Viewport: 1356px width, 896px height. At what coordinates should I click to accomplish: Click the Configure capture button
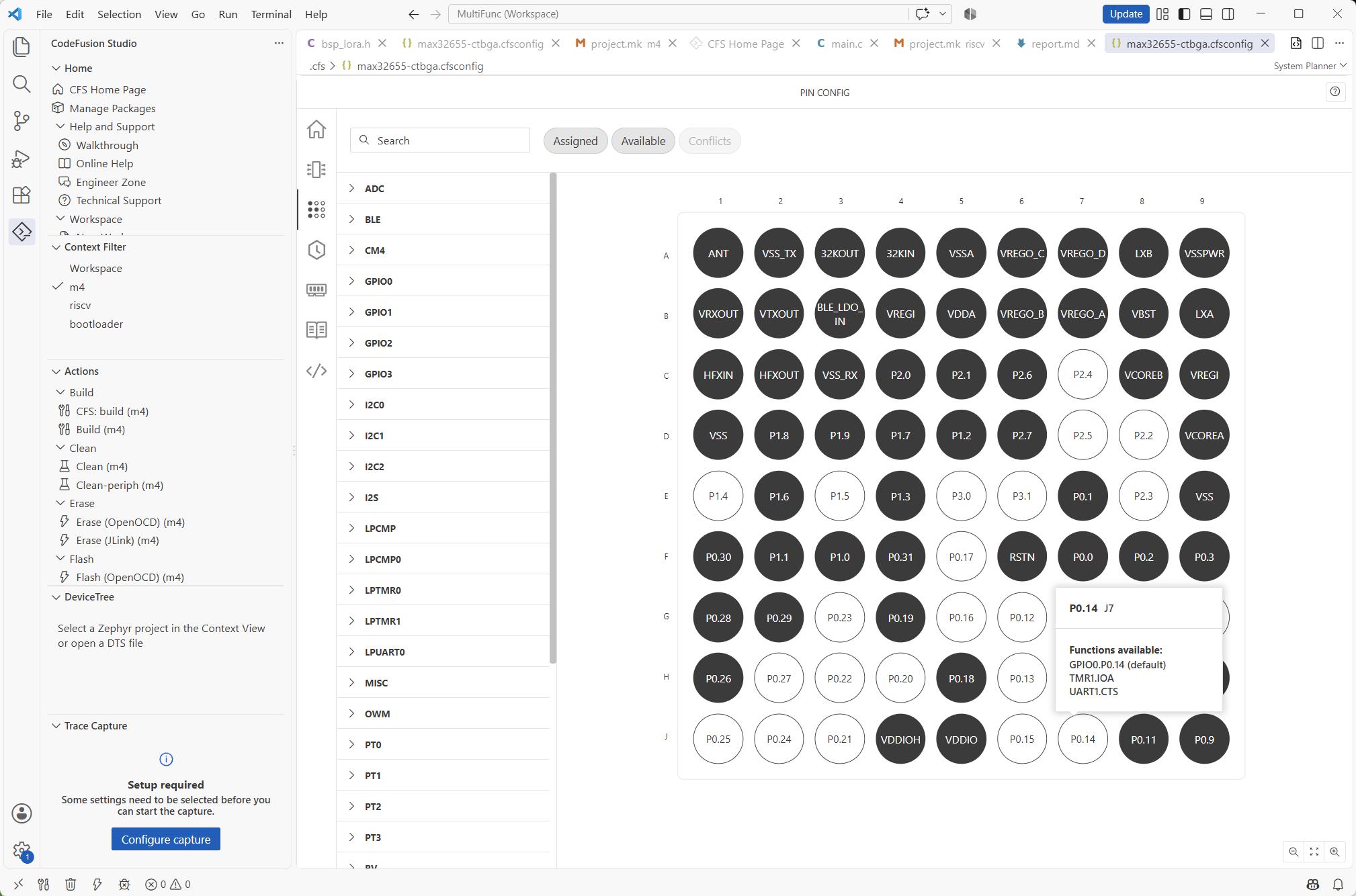(166, 840)
